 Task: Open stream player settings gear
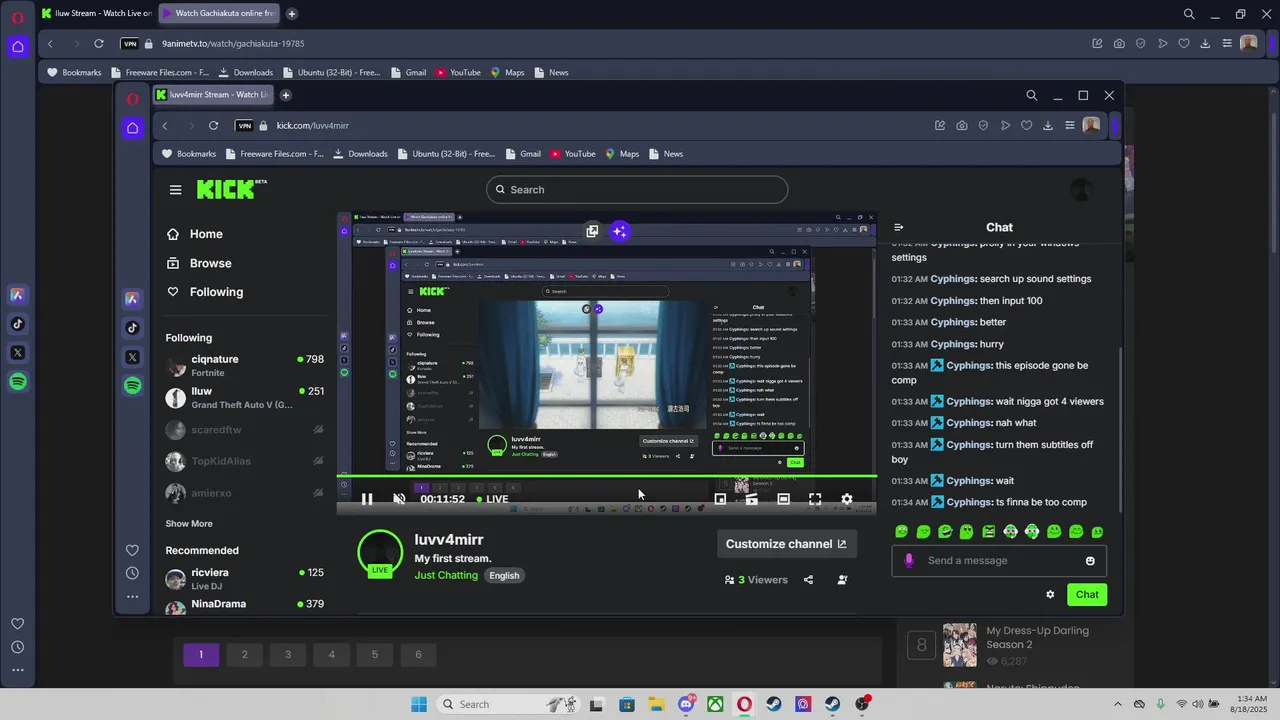click(847, 499)
